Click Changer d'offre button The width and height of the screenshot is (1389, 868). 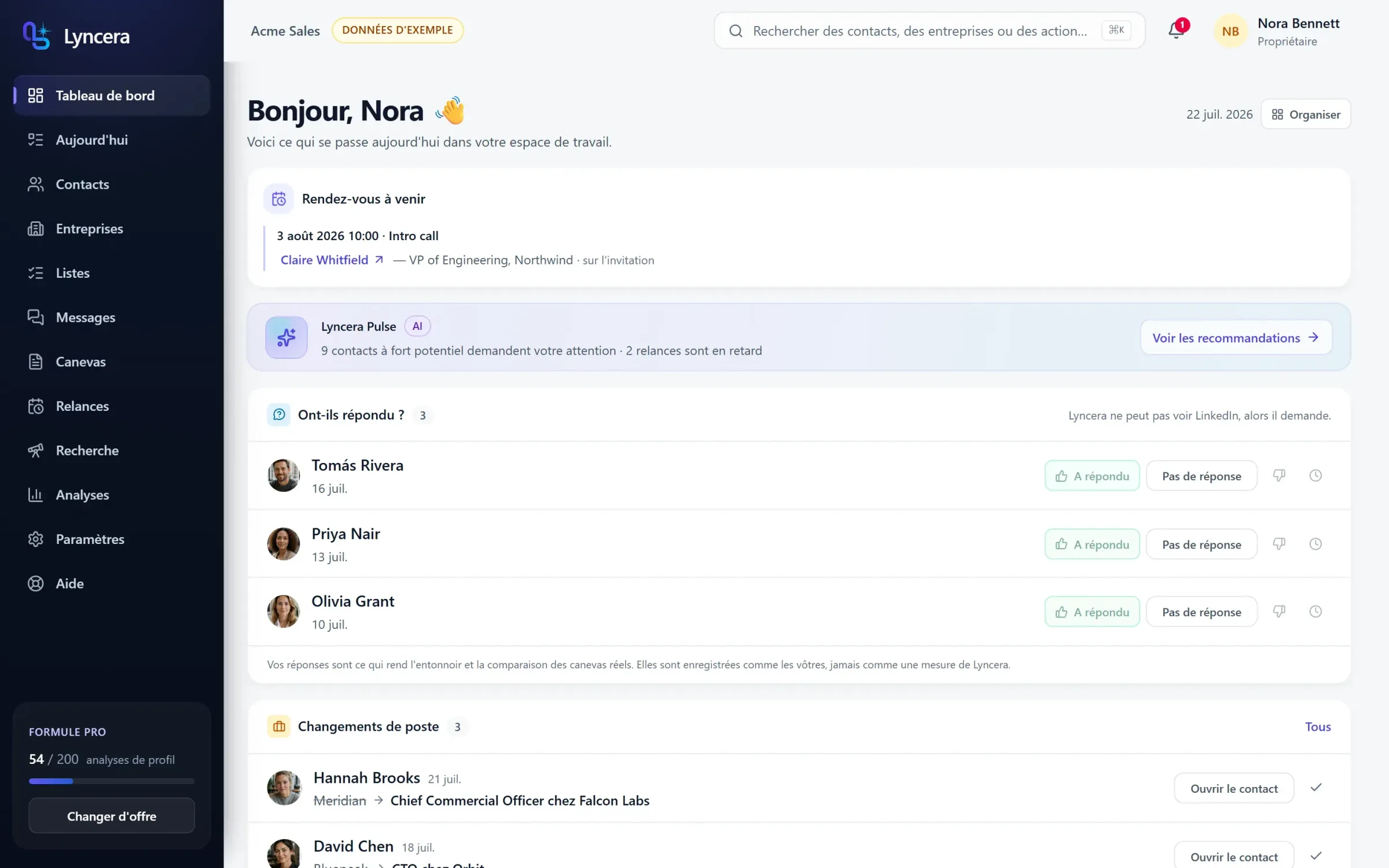pos(112,816)
